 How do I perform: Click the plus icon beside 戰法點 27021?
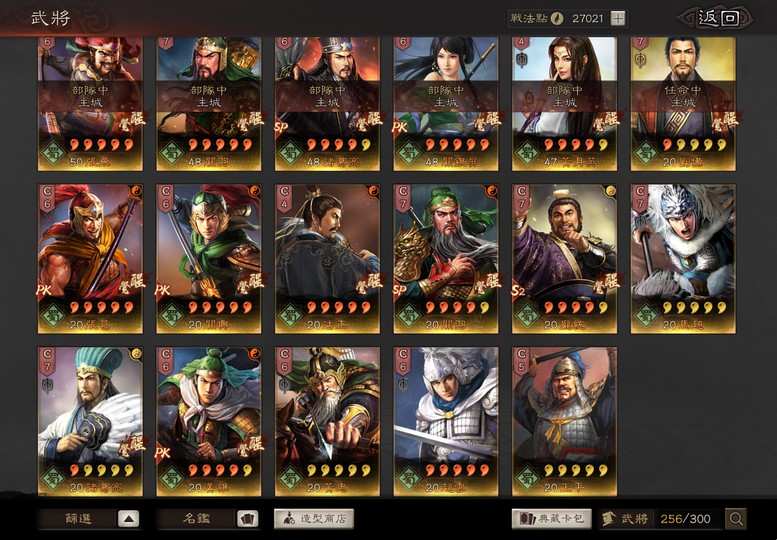click(617, 19)
